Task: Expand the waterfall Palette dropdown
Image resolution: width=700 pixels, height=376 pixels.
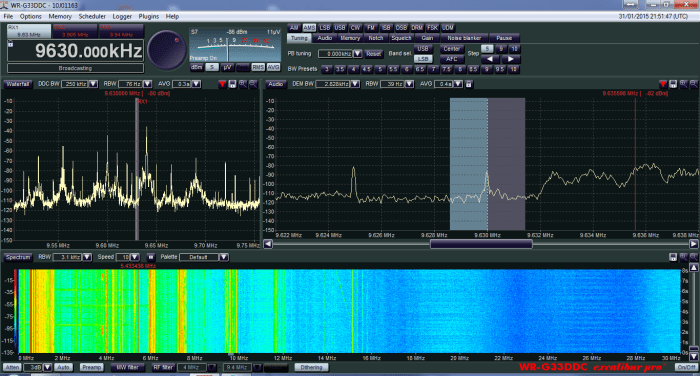Action: tap(224, 257)
